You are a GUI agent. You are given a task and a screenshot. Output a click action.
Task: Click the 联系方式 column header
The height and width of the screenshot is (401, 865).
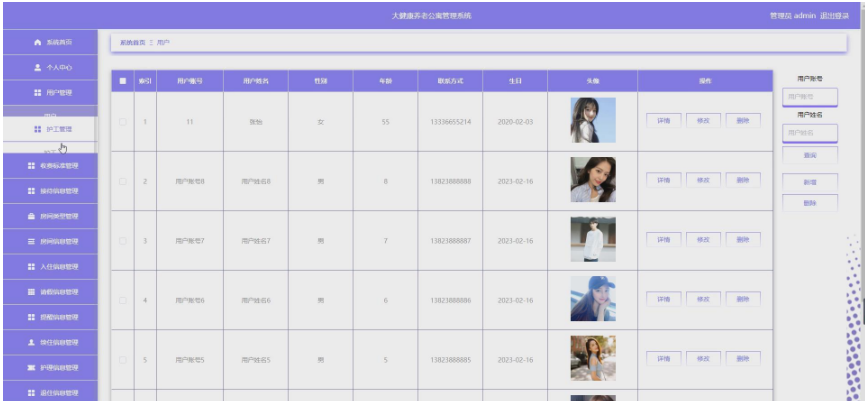(x=450, y=81)
